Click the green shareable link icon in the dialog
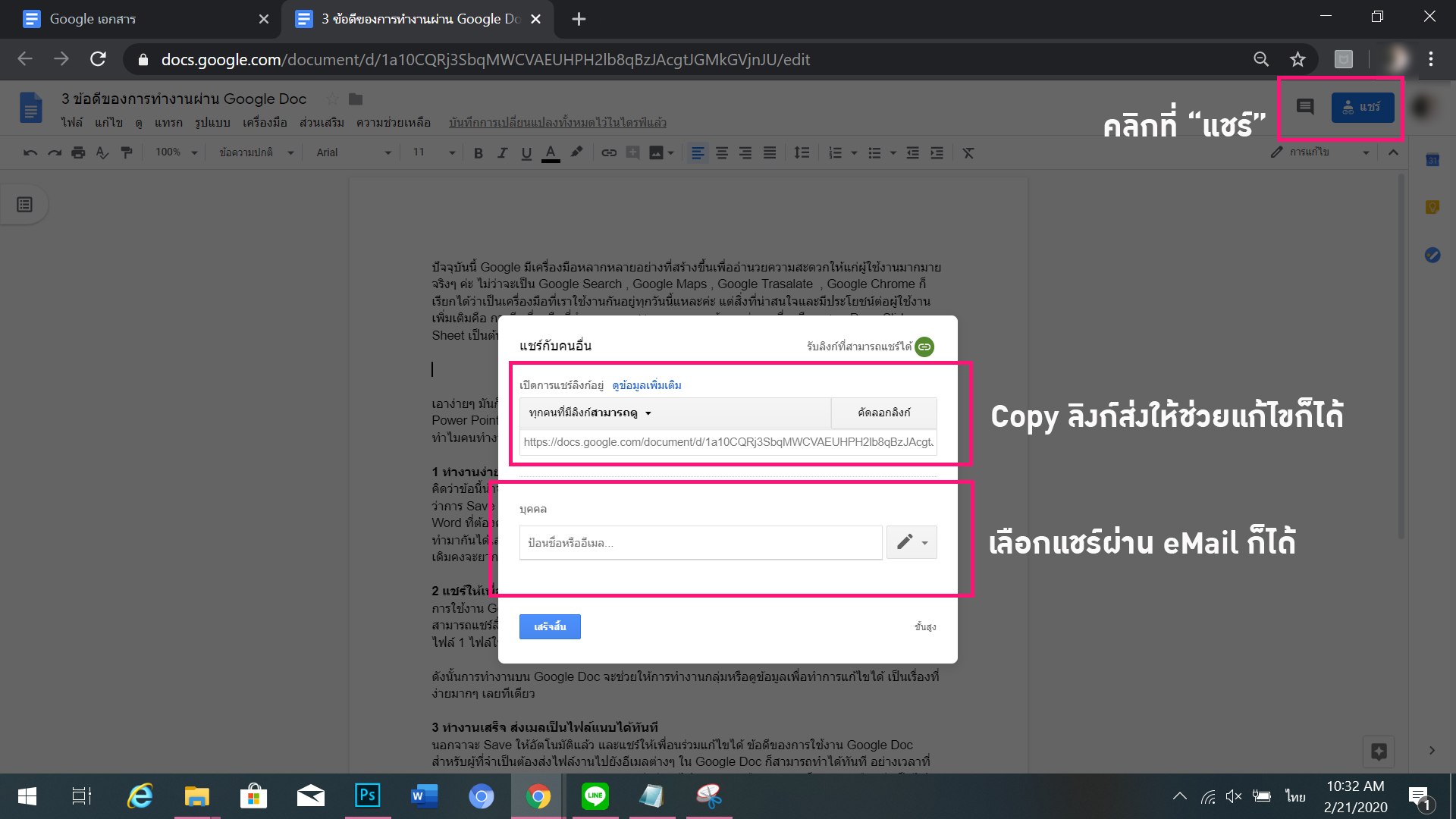The width and height of the screenshot is (1456, 819). 924,347
